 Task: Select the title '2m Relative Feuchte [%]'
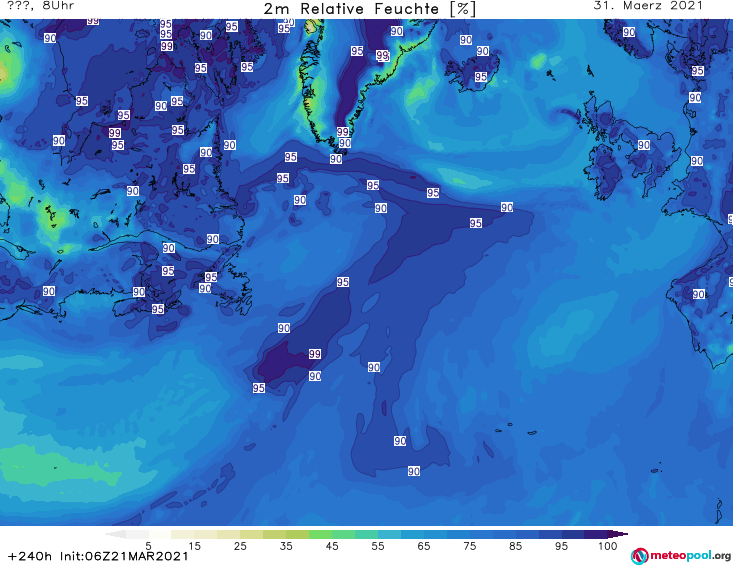[369, 9]
